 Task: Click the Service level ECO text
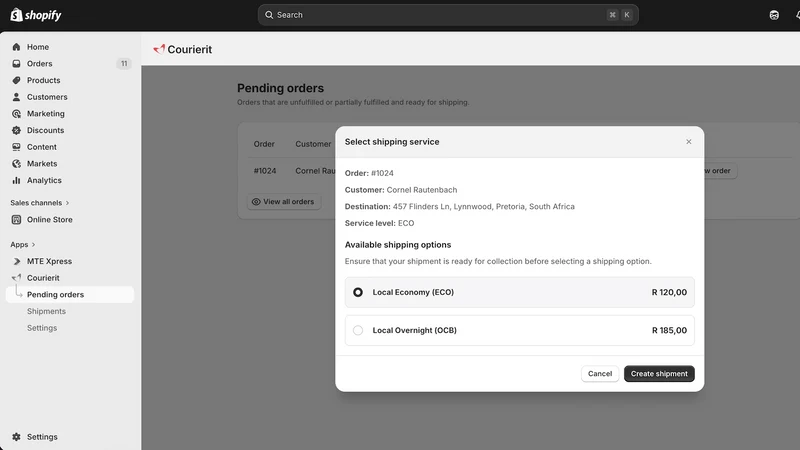pyautogui.click(x=379, y=223)
